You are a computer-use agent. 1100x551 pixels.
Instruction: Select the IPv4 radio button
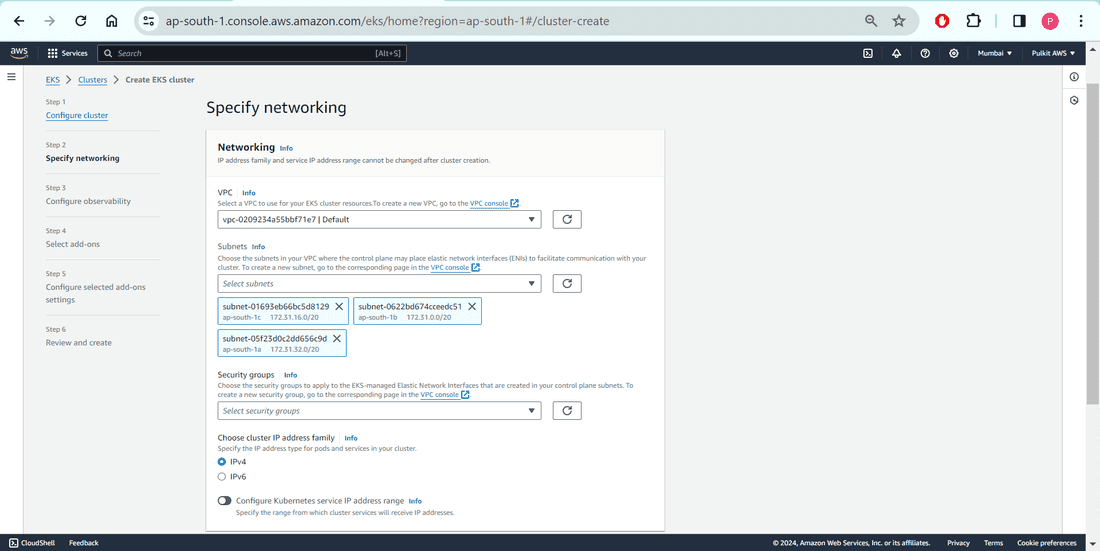tap(222, 462)
